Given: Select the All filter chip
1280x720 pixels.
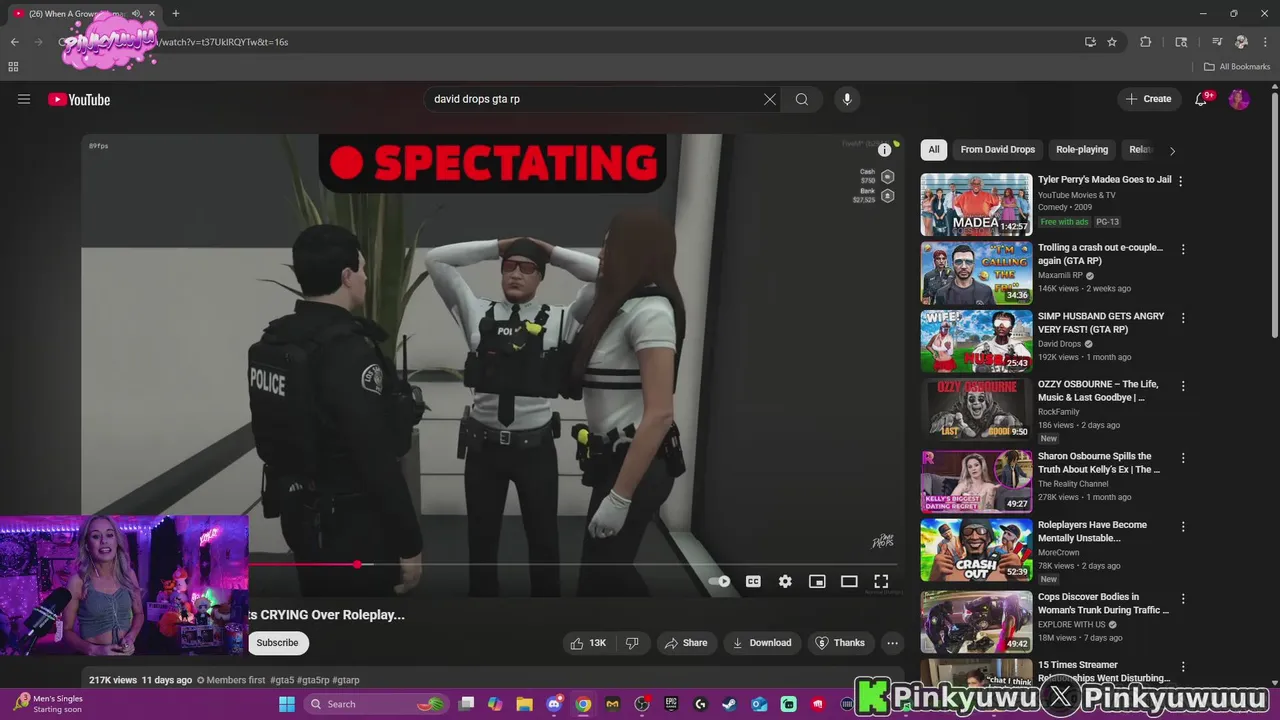Looking at the screenshot, I should [x=934, y=150].
